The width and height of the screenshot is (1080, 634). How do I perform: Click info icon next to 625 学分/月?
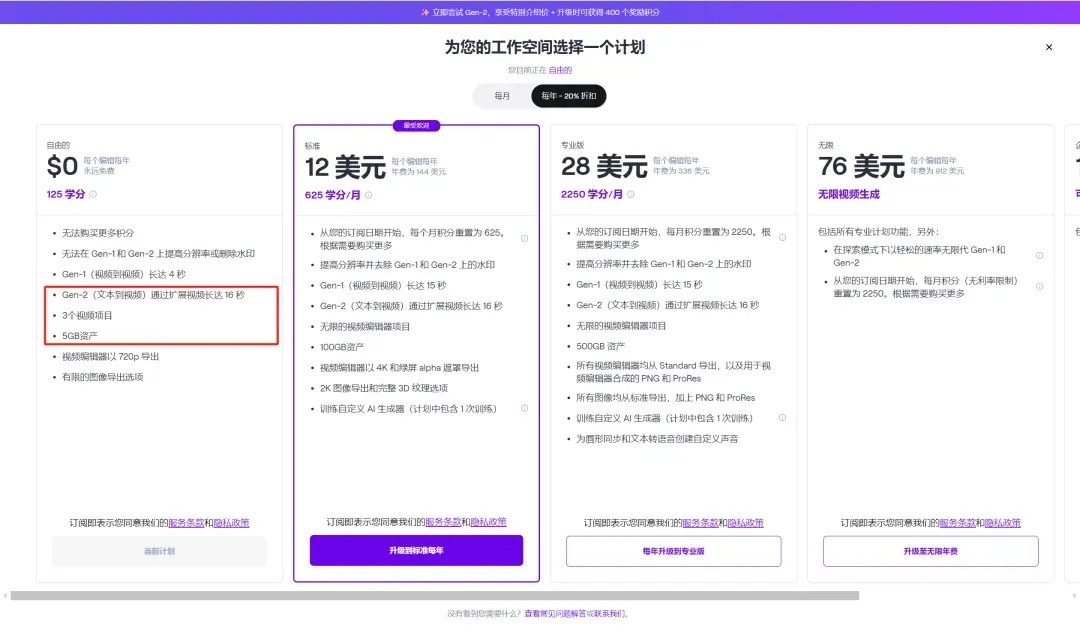tap(368, 195)
